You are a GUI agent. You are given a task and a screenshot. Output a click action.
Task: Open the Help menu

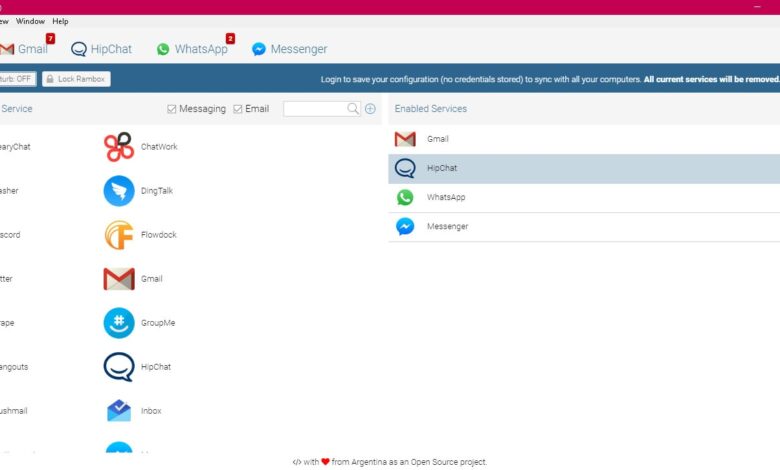point(60,21)
